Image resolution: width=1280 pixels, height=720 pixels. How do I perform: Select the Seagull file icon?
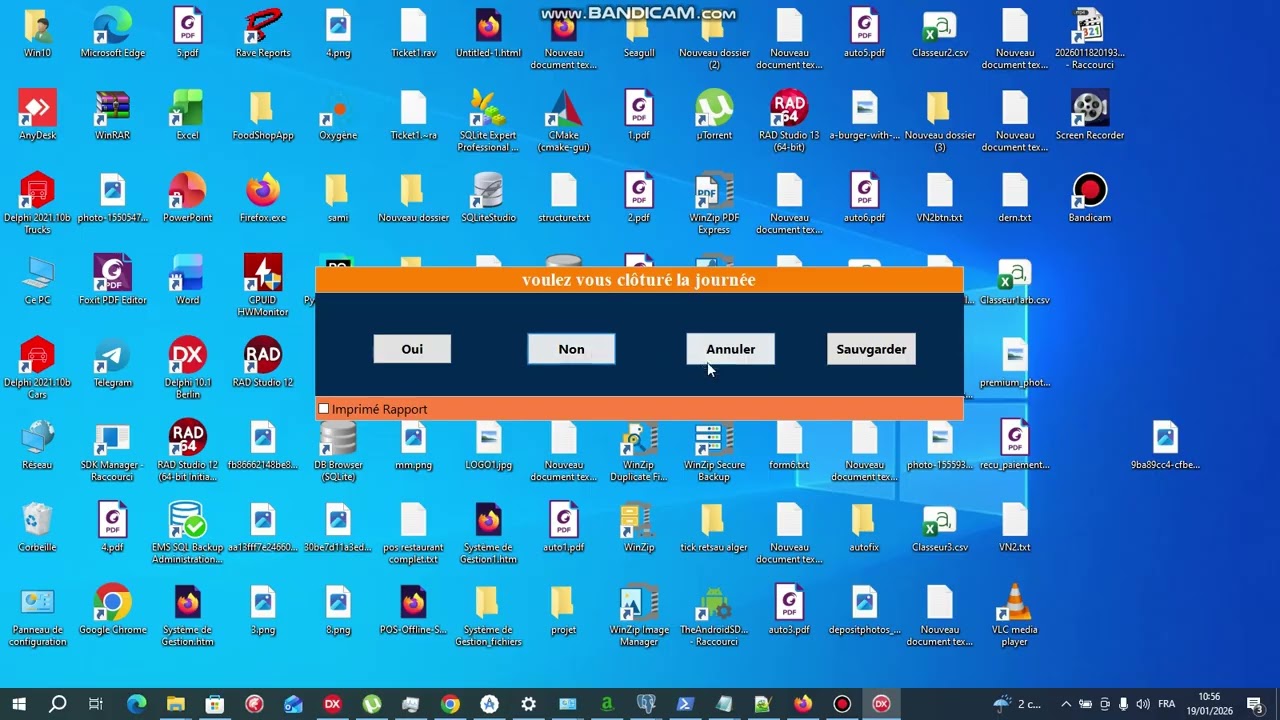[x=639, y=33]
